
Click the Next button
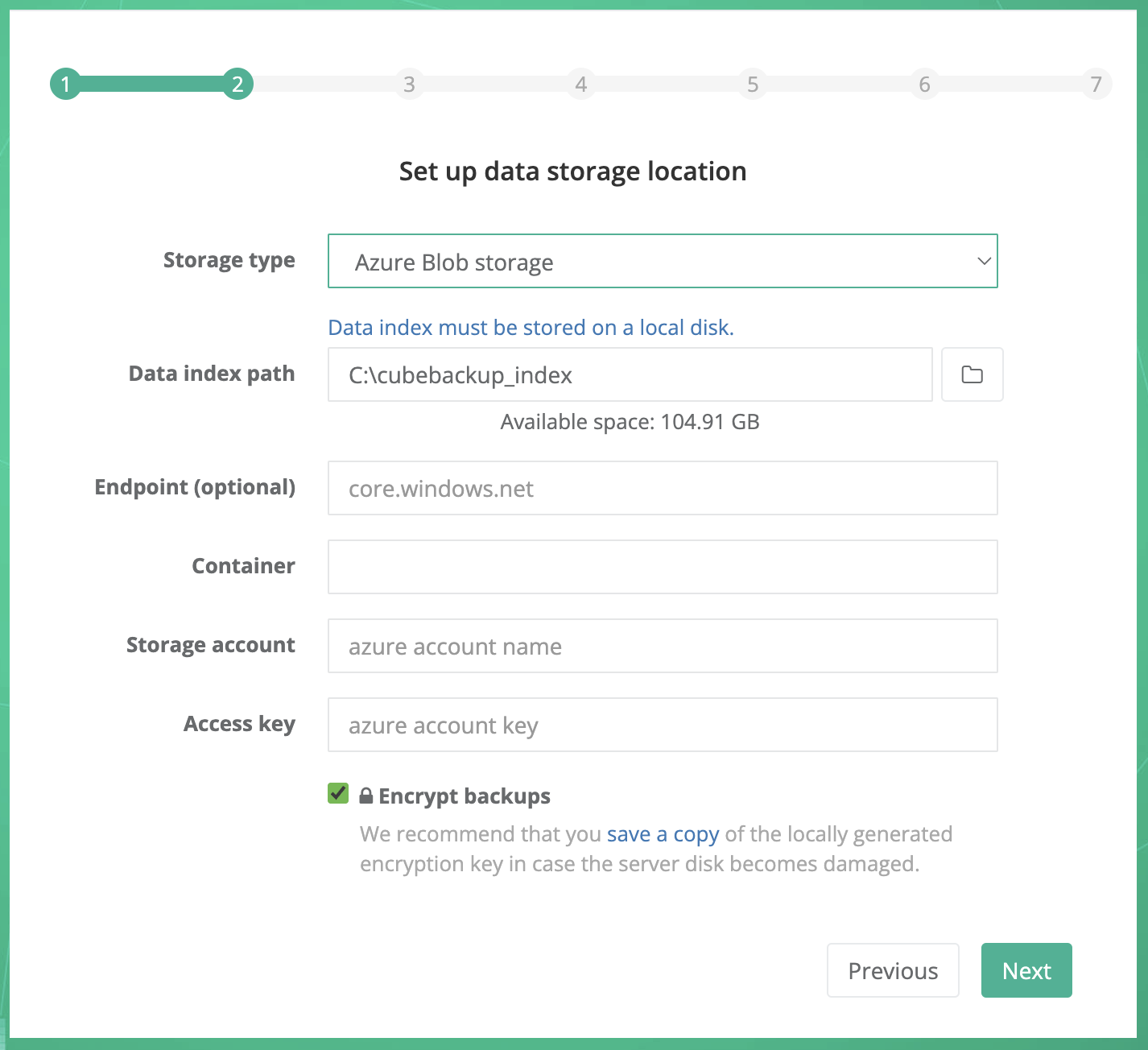[x=1026, y=970]
